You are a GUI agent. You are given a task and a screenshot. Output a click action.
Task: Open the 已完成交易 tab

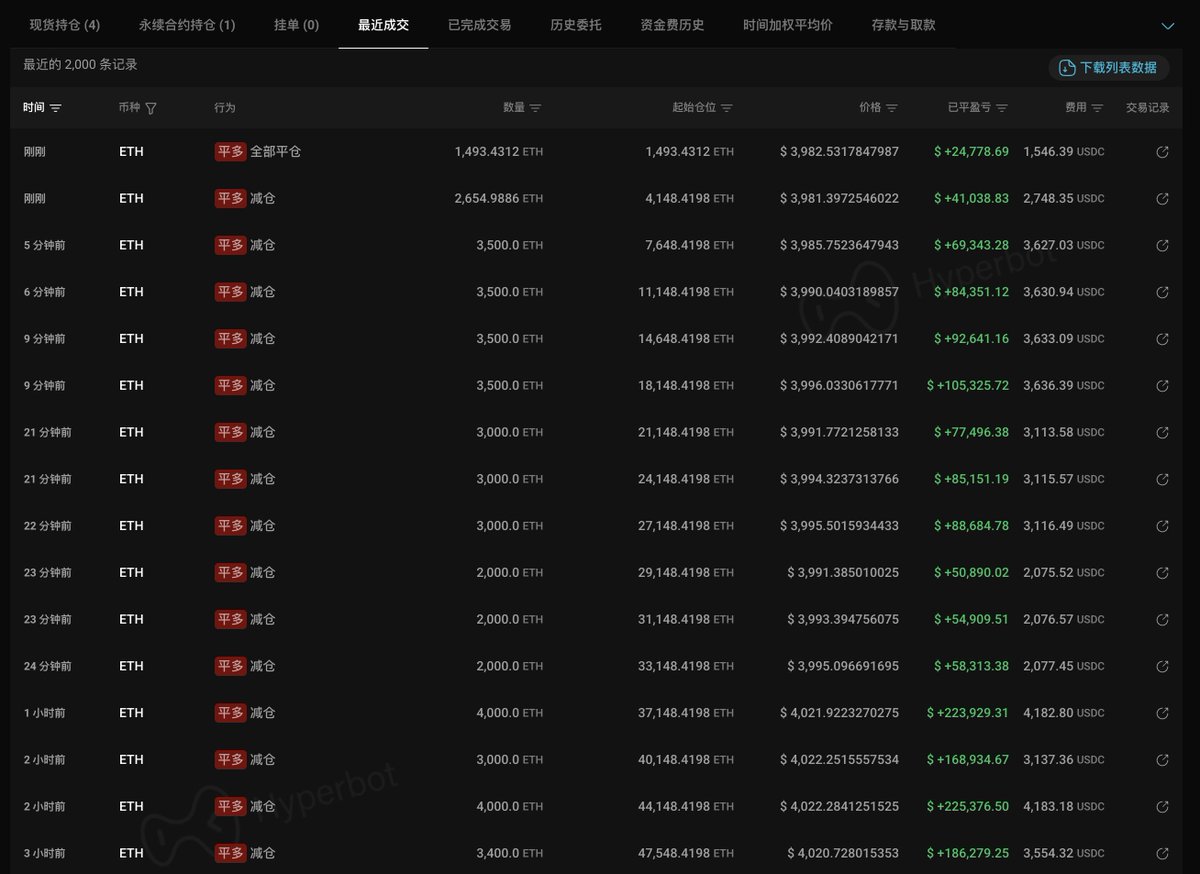479,25
